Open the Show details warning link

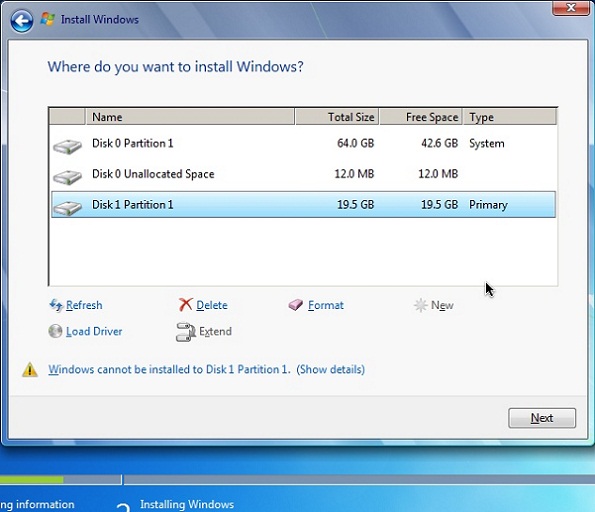pyautogui.click(x=331, y=369)
